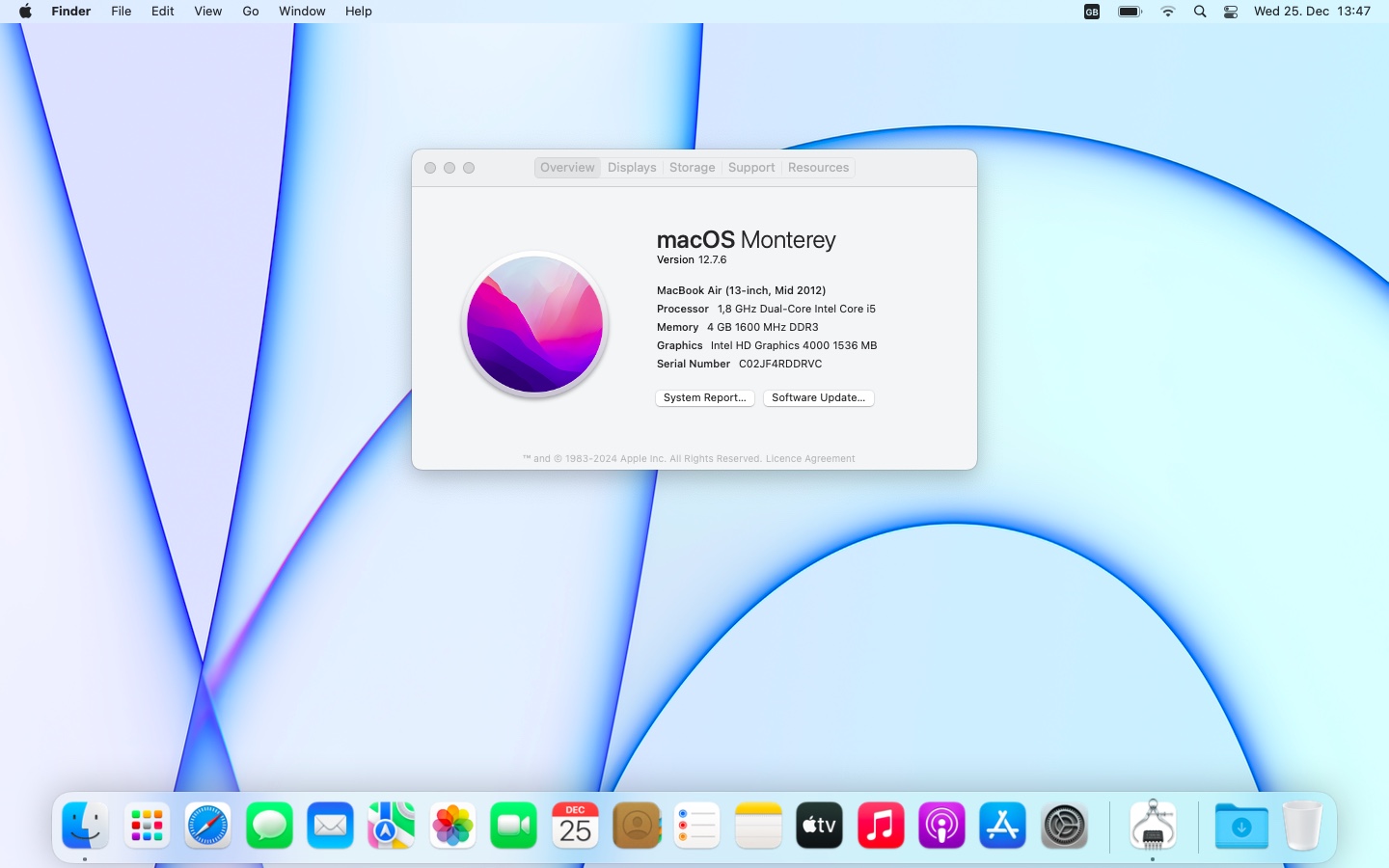Open the Go menu
This screenshot has width=1389, height=868.
pos(251,12)
